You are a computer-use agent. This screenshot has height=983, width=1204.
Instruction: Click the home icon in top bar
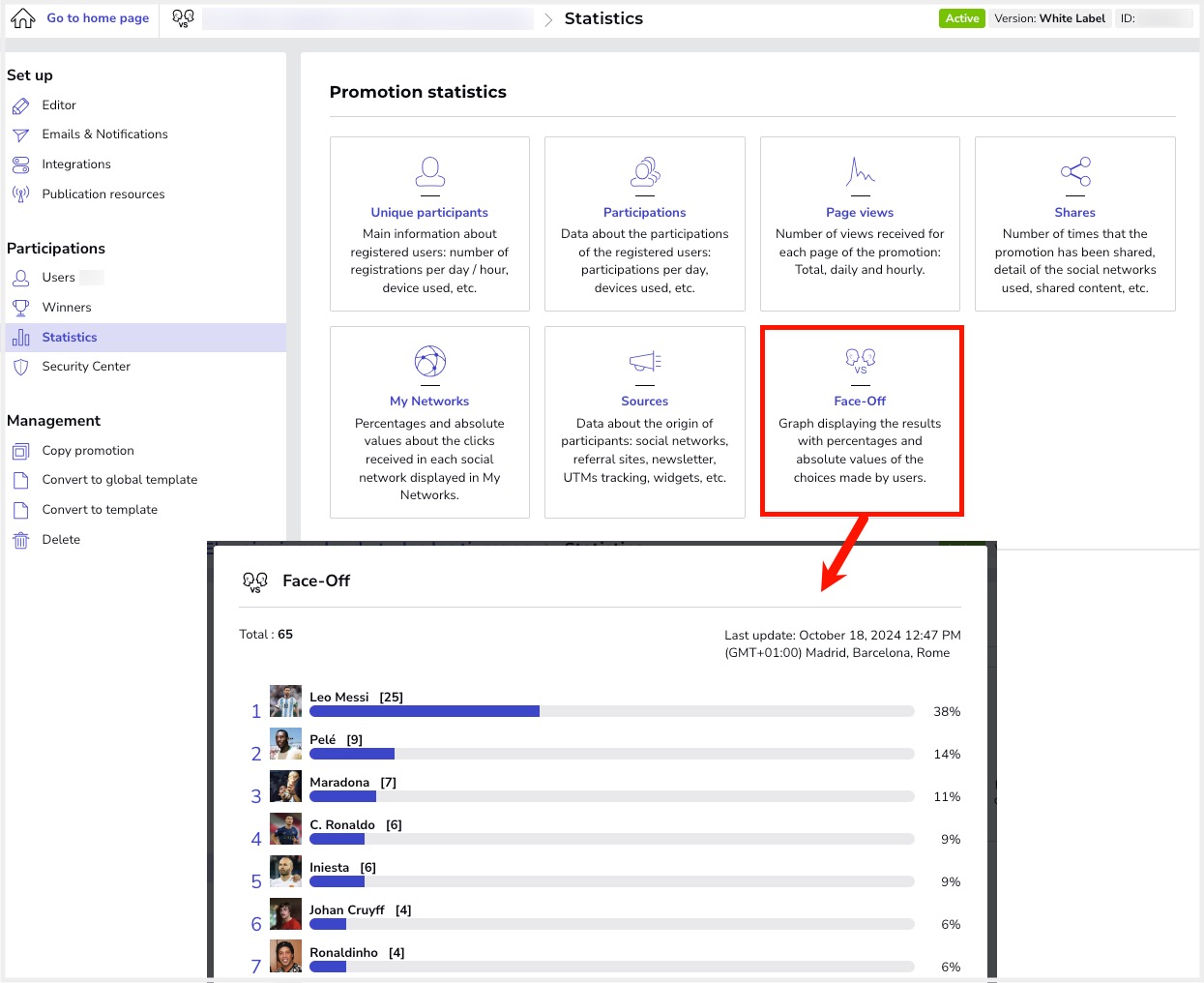[x=22, y=18]
